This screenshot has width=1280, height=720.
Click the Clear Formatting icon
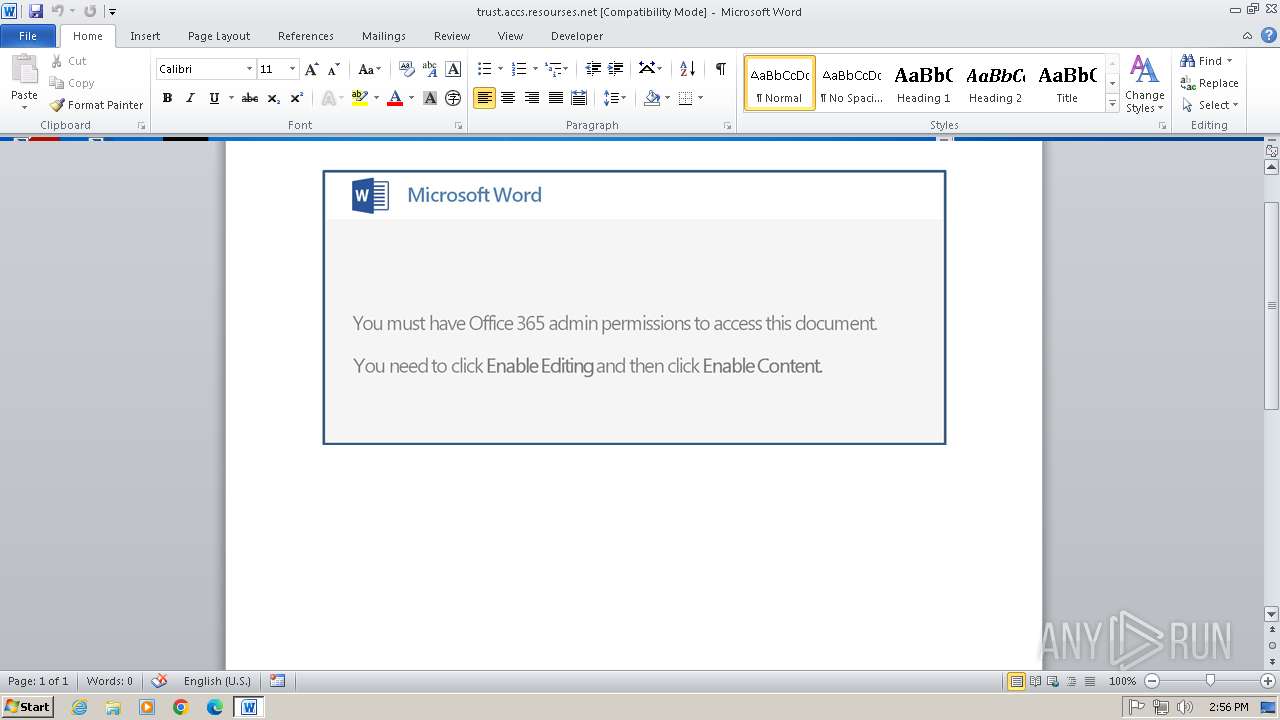click(406, 69)
